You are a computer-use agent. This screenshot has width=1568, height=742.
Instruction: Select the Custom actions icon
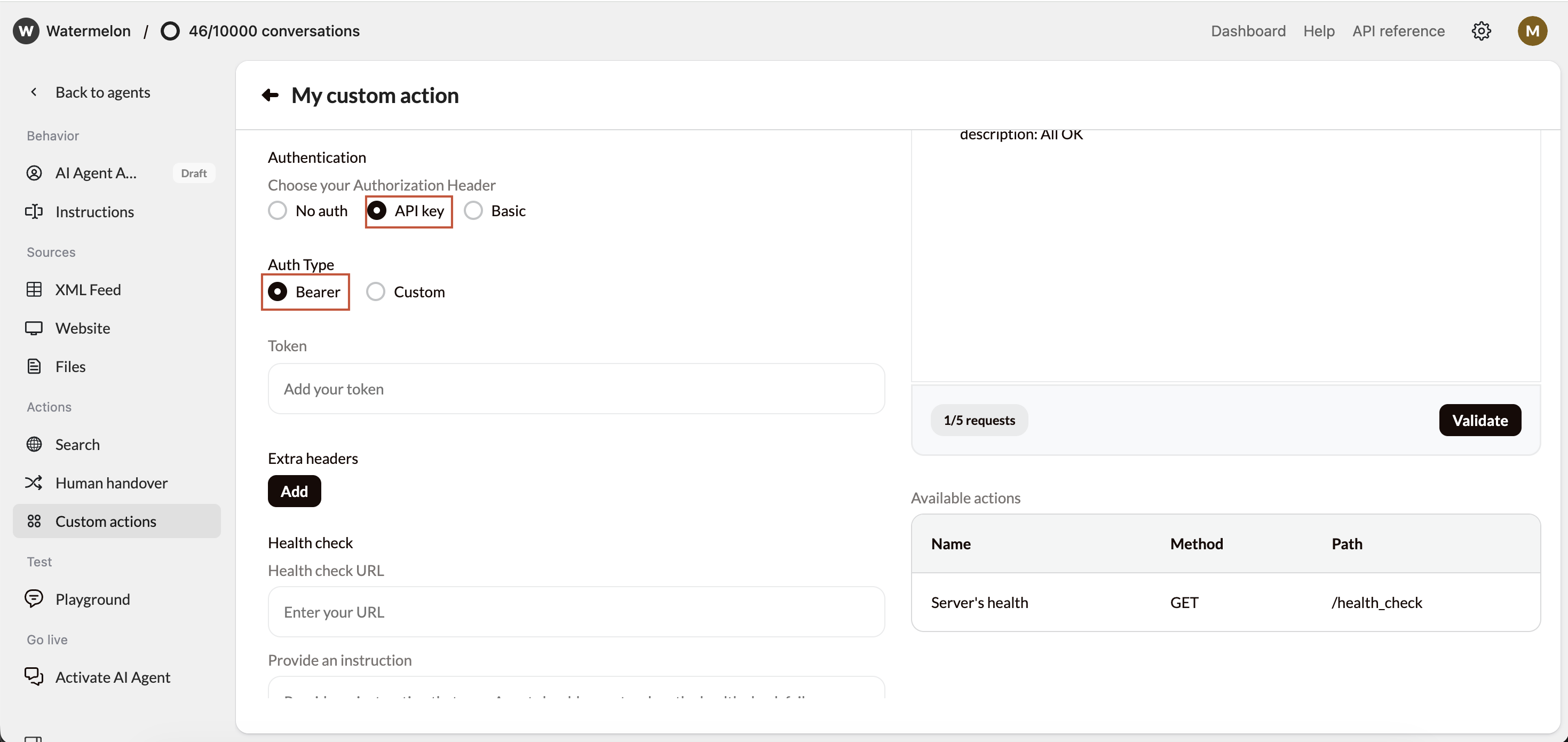(35, 521)
